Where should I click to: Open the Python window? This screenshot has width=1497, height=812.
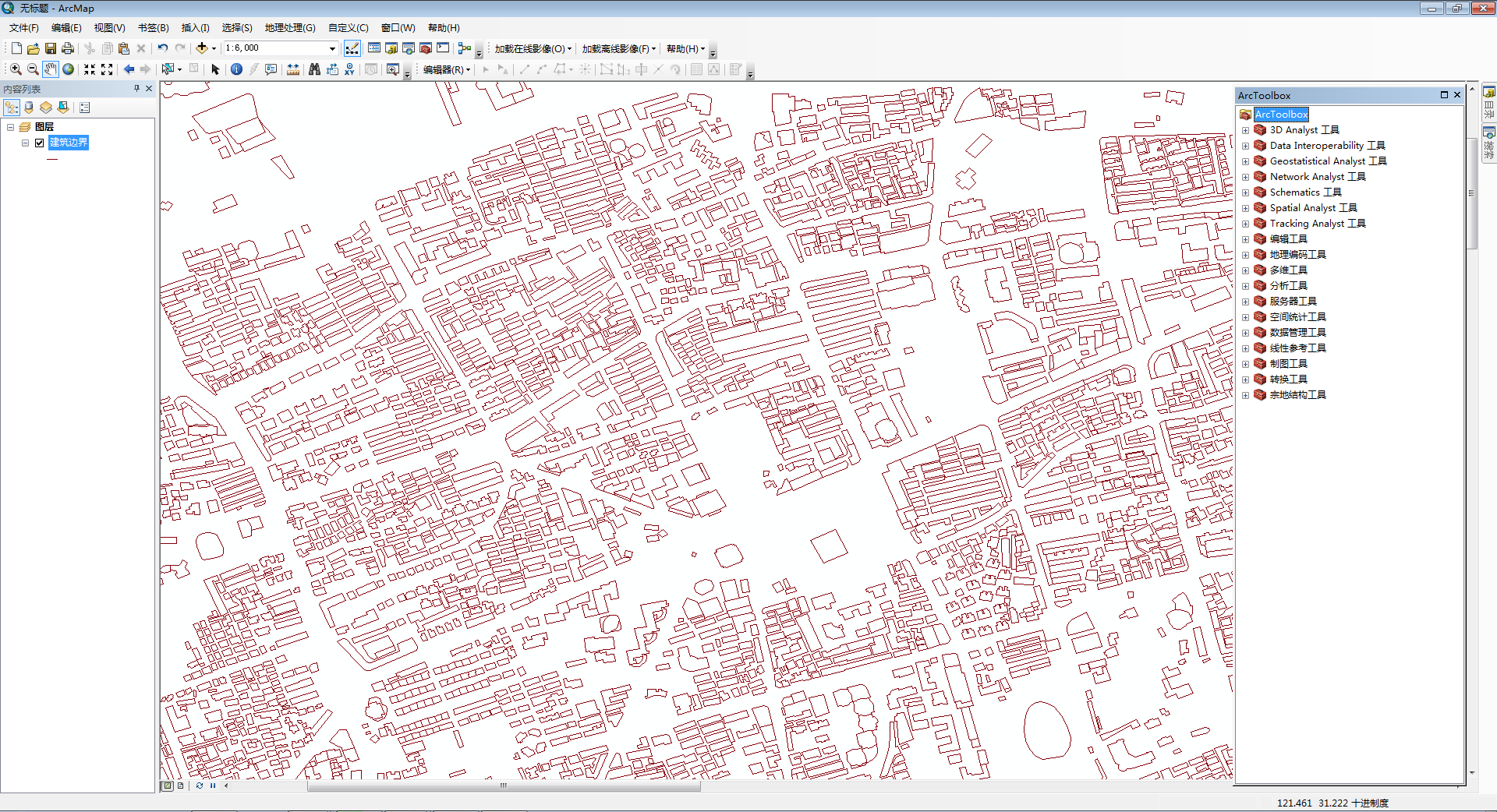(x=443, y=48)
